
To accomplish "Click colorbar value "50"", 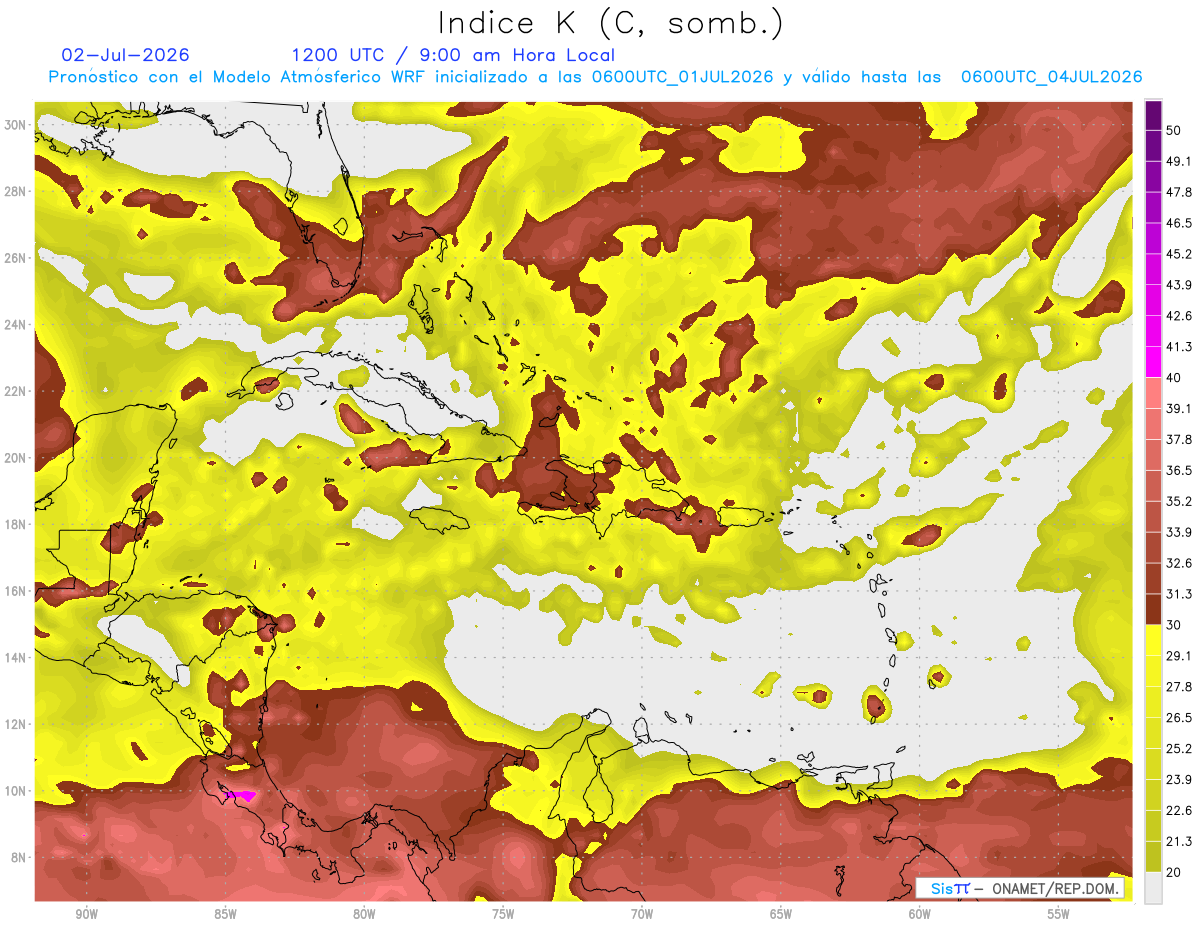I will click(x=1174, y=130).
